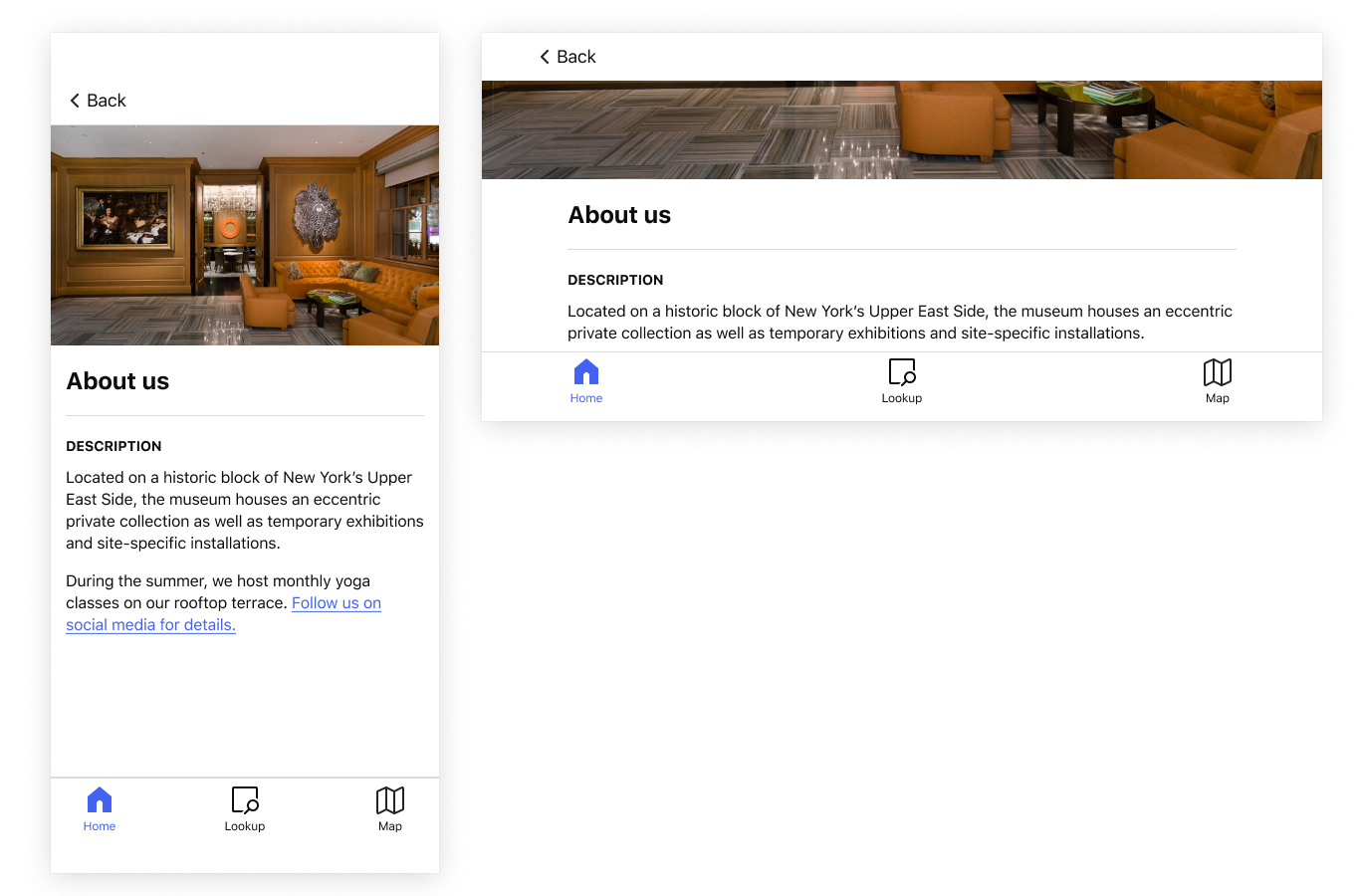1359x896 pixels.
Task: Click the DESCRIPTION label in landscape mockup
Action: (x=615, y=280)
